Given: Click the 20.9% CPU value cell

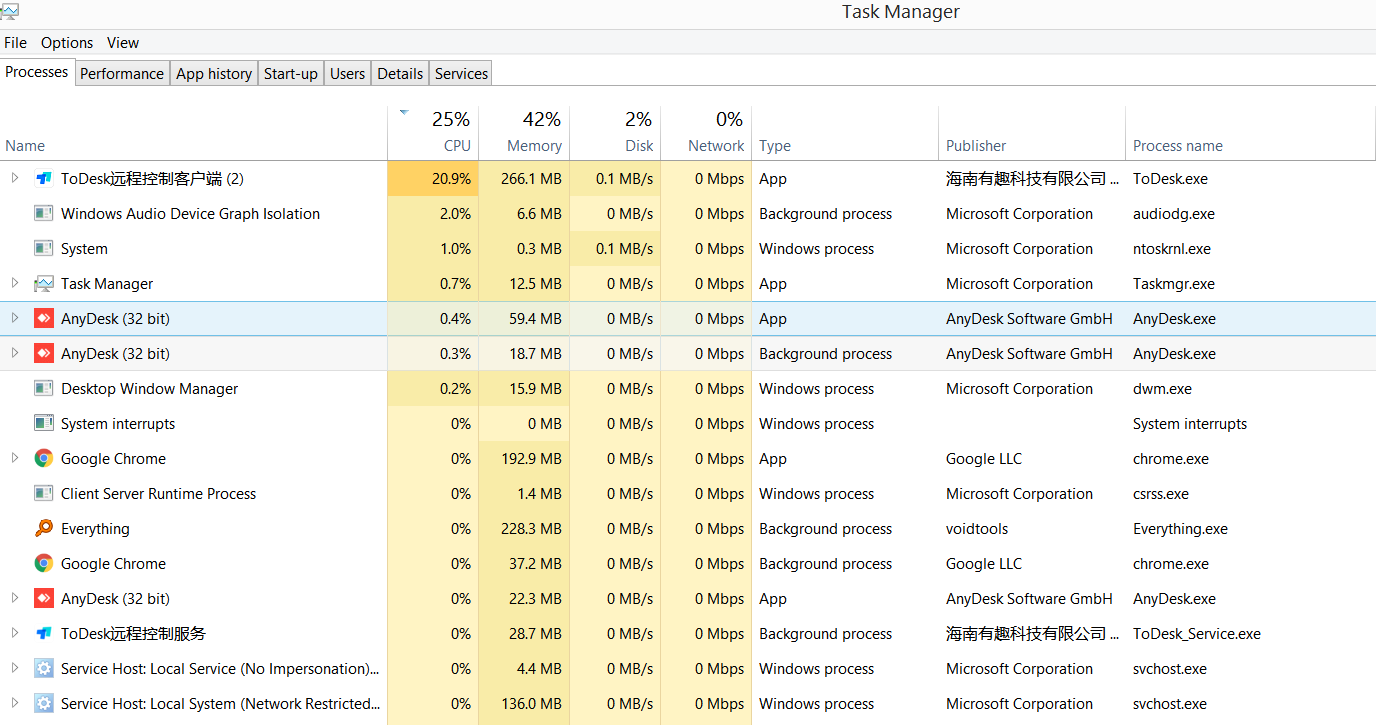Looking at the screenshot, I should [x=433, y=179].
